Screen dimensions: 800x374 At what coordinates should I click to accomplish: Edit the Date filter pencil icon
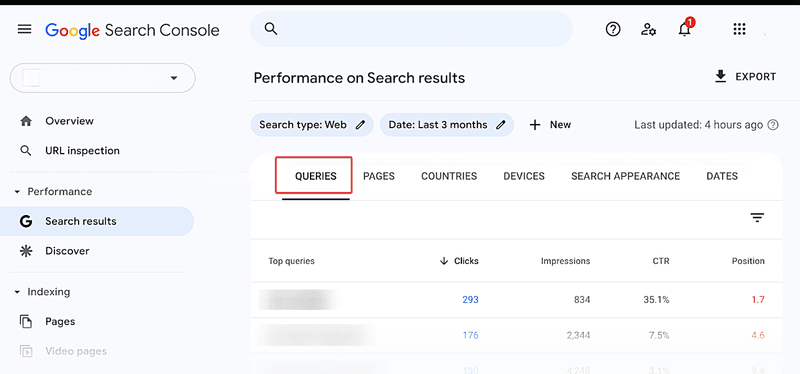[501, 125]
